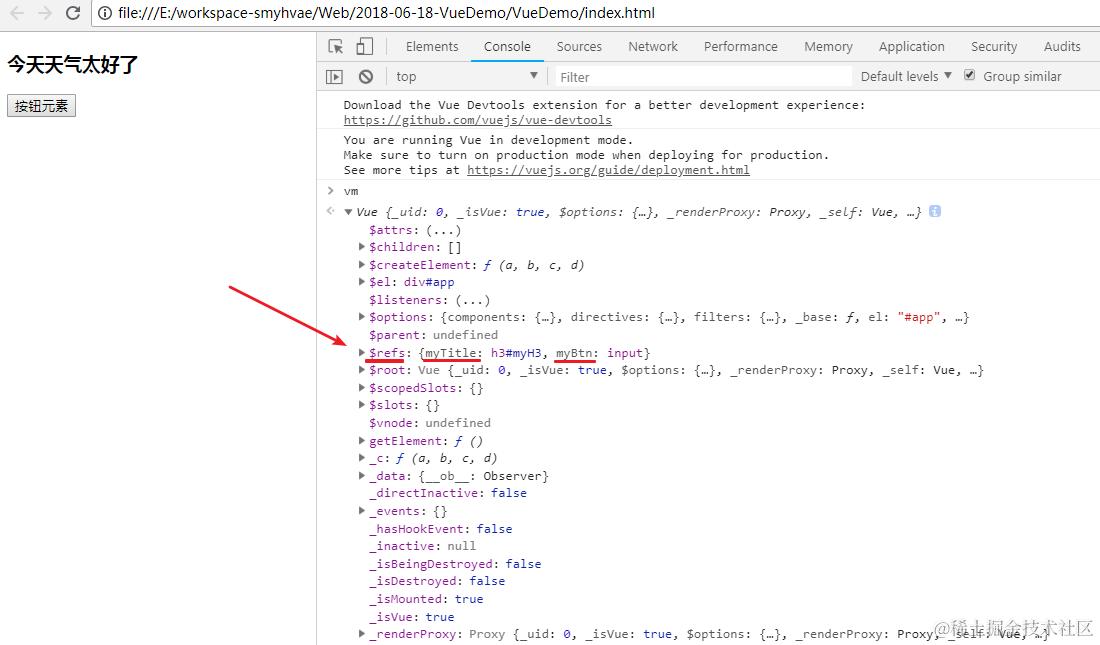Viewport: 1100px width, 645px height.
Task: Click the 按钮元素 button on the page
Action: tap(41, 106)
